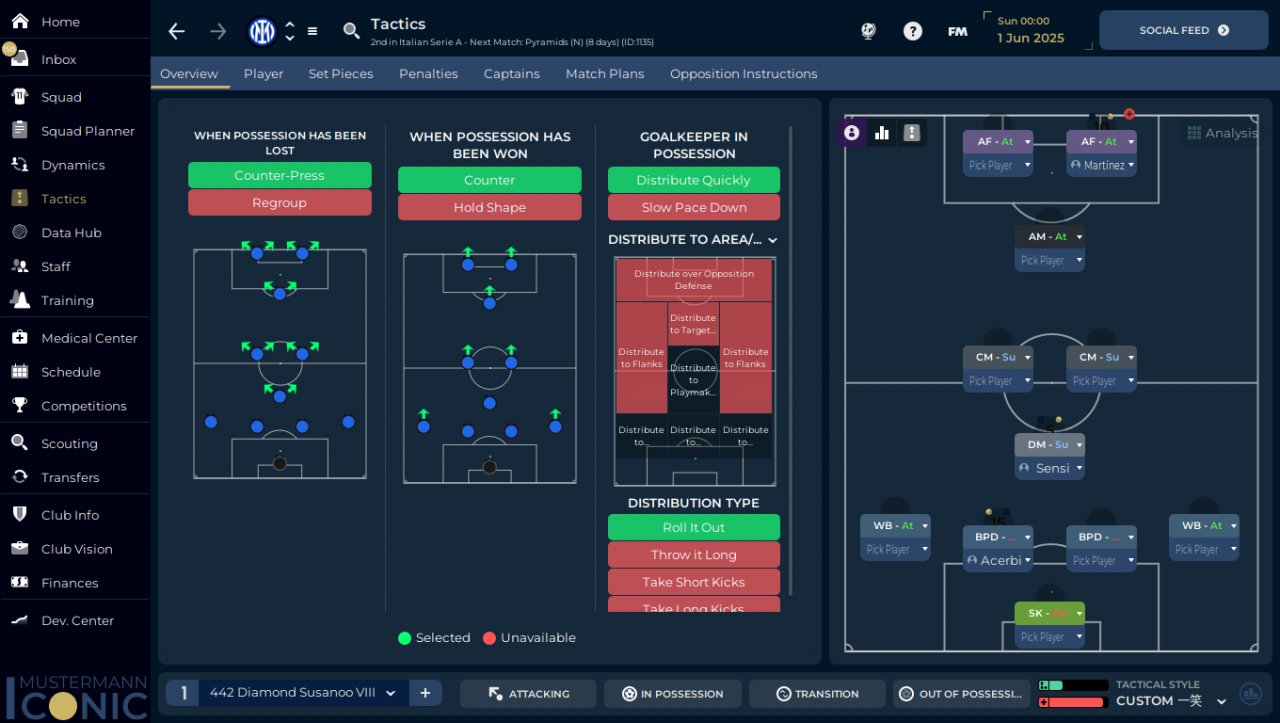Go to Squad in the sidebar

pos(75,97)
